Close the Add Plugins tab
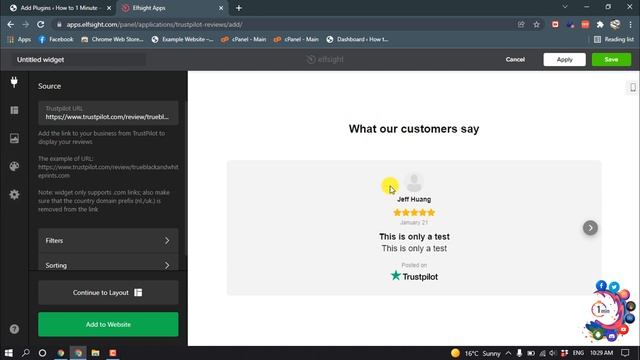The image size is (640, 360). click(109, 8)
